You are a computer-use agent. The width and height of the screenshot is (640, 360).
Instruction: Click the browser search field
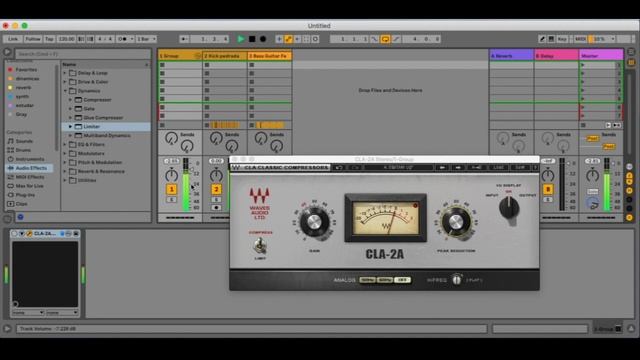coord(83,54)
